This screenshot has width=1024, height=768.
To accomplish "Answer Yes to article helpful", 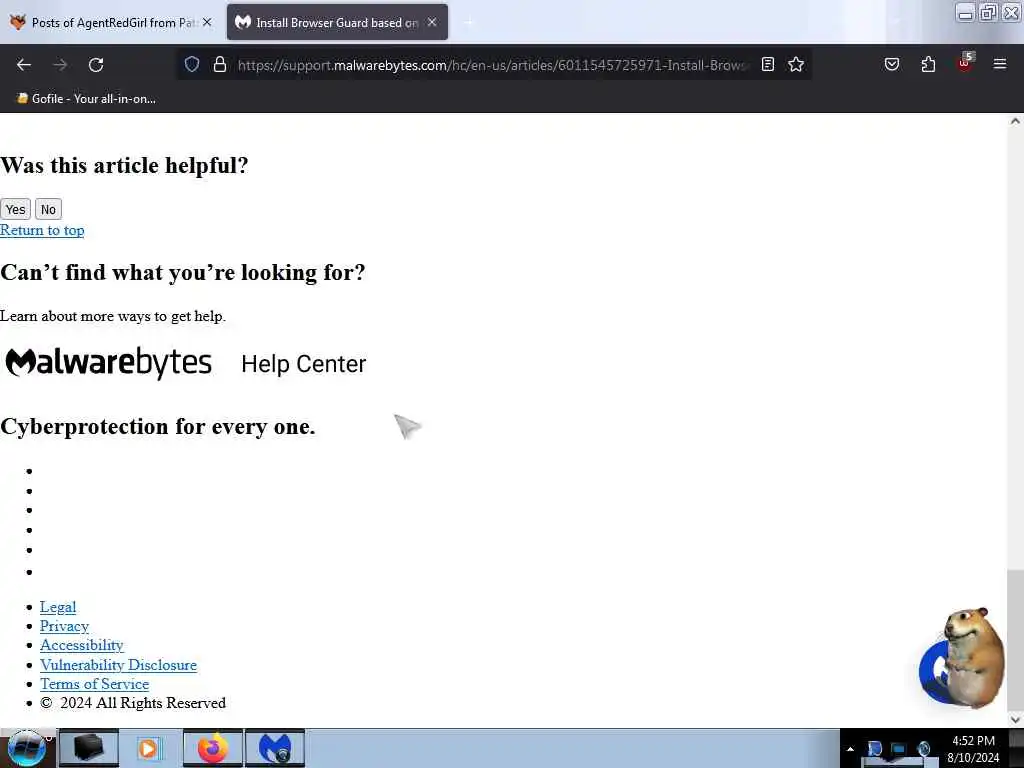I will (16, 210).
